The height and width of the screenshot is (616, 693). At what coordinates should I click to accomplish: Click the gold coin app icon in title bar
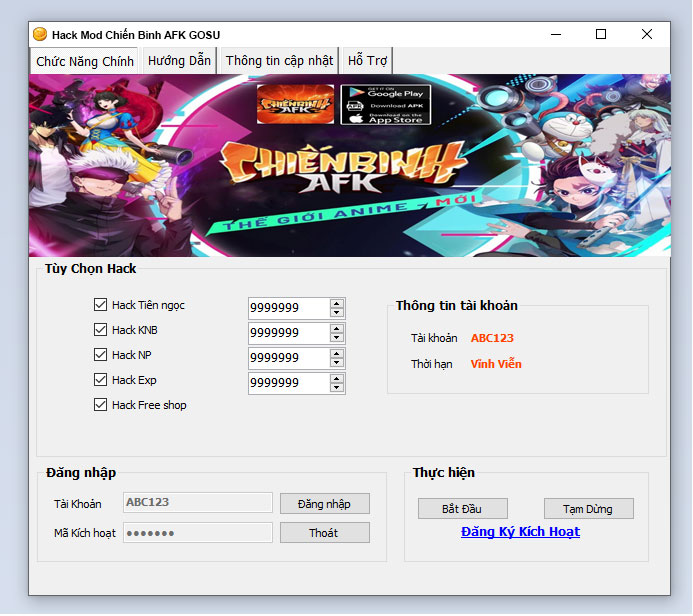coord(40,34)
